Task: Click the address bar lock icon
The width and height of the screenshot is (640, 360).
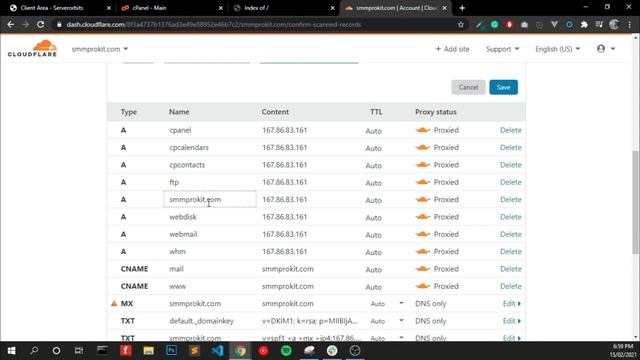Action: pyautogui.click(x=59, y=24)
